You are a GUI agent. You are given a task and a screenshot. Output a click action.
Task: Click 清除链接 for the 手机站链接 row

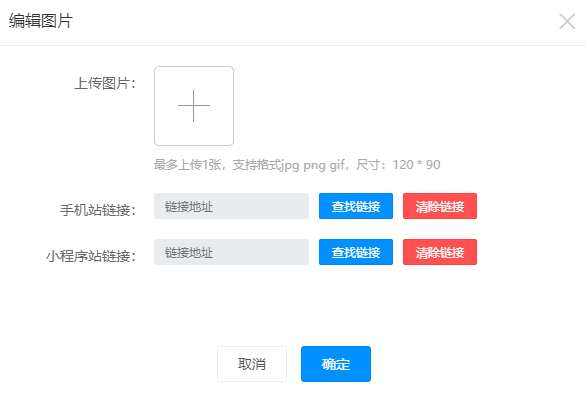(x=440, y=206)
